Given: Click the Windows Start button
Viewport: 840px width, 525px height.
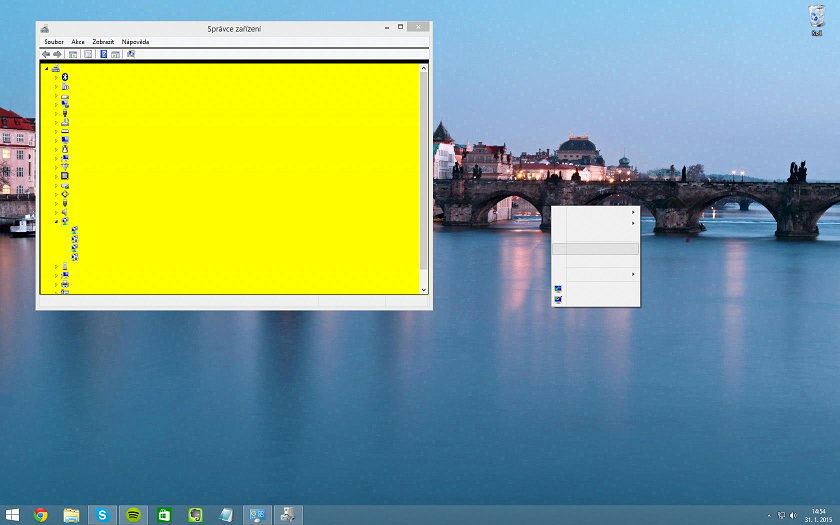Looking at the screenshot, I should (x=12, y=515).
